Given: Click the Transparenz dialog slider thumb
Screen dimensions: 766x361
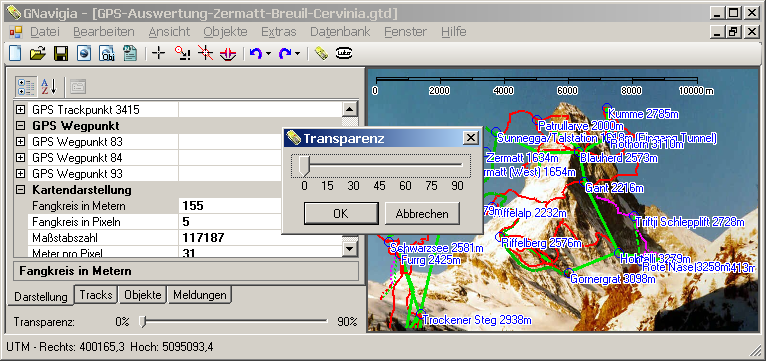Looking at the screenshot, I should click(304, 165).
